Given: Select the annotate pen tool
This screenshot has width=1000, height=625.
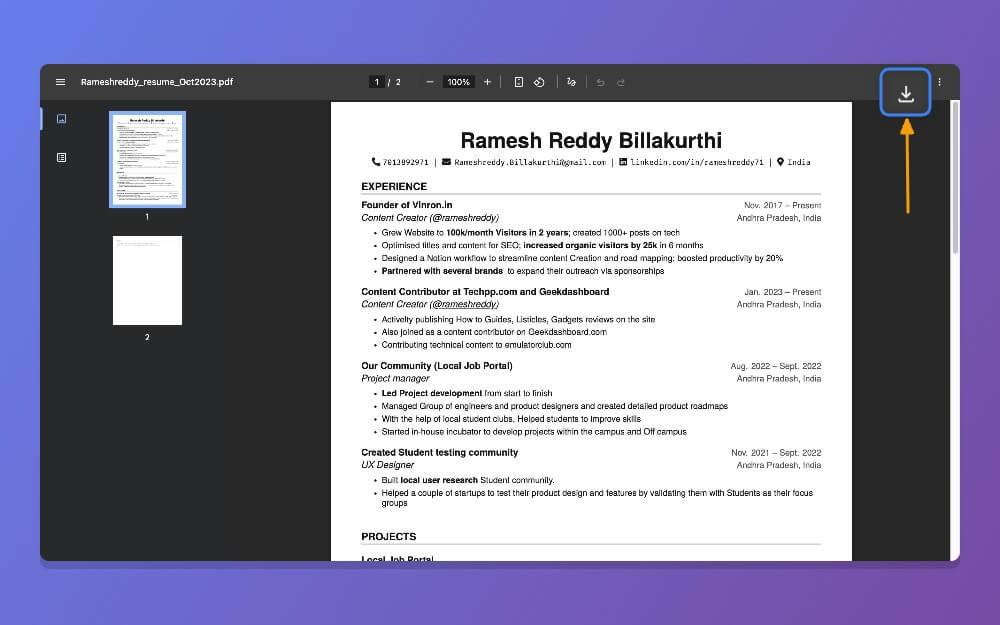Looking at the screenshot, I should [x=571, y=82].
